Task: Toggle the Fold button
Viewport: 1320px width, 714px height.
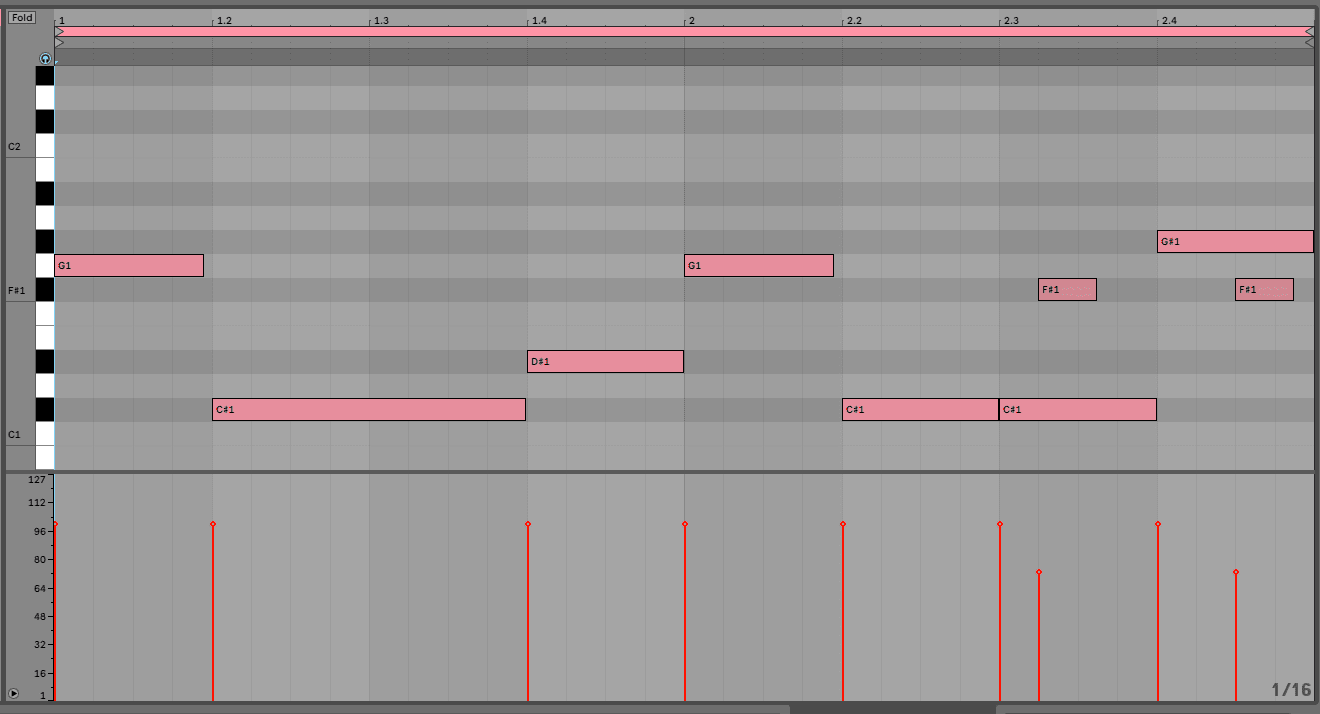Action: pyautogui.click(x=22, y=18)
